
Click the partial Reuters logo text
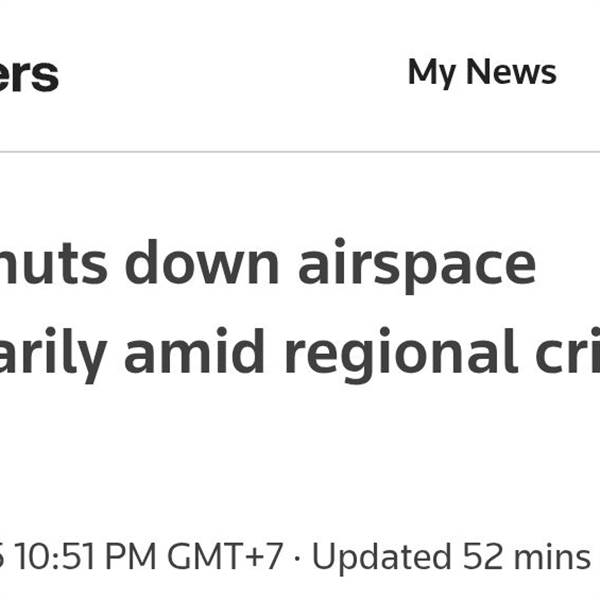coord(29,75)
